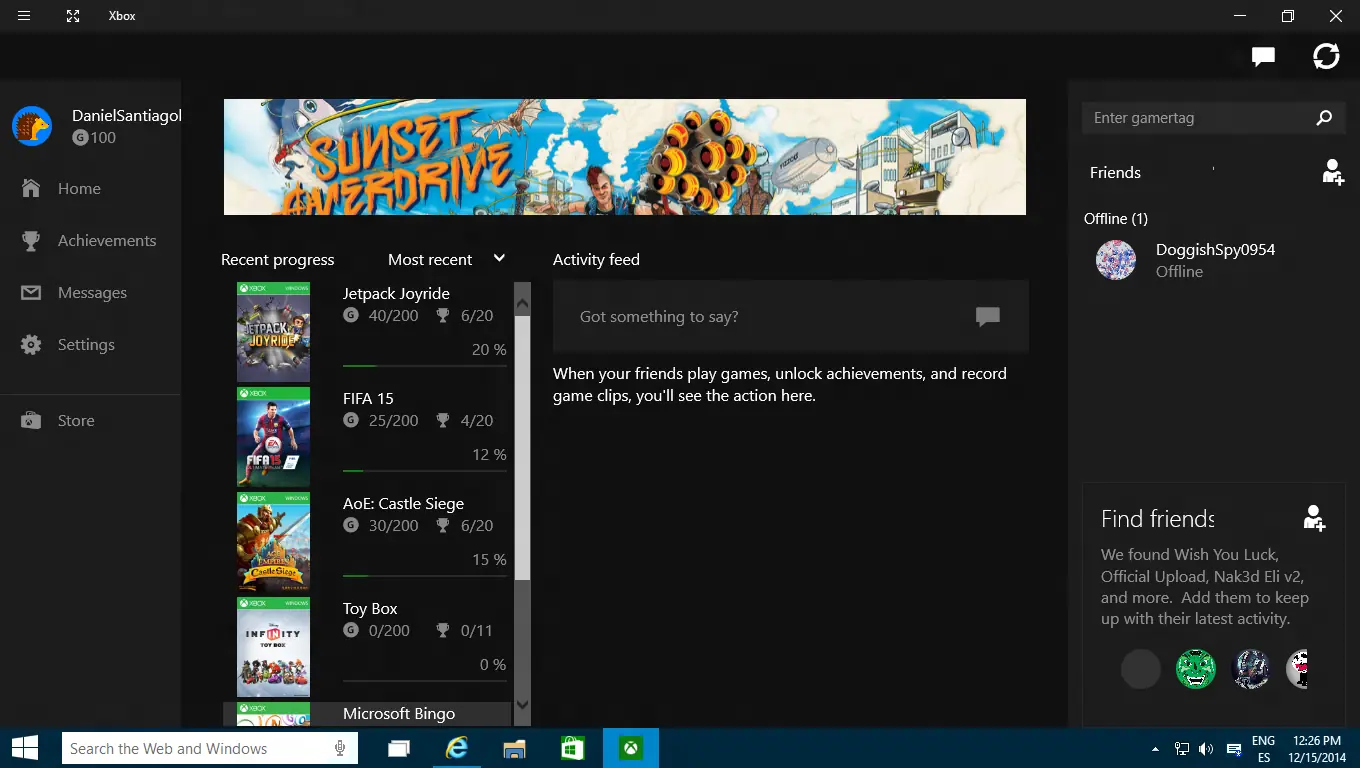1360x768 pixels.
Task: Open chat using the message bubble icon
Action: (x=1262, y=56)
